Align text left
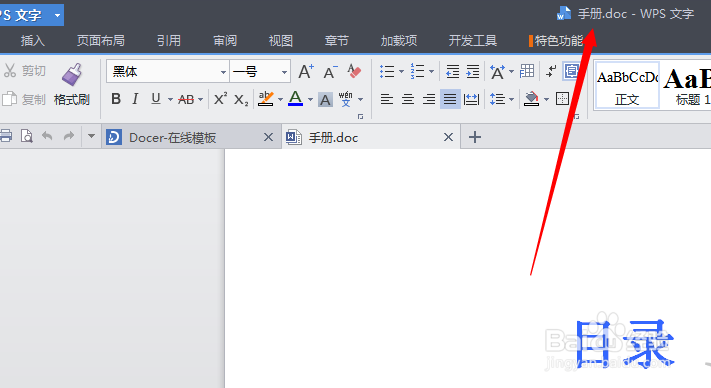The image size is (711, 388). click(387, 99)
